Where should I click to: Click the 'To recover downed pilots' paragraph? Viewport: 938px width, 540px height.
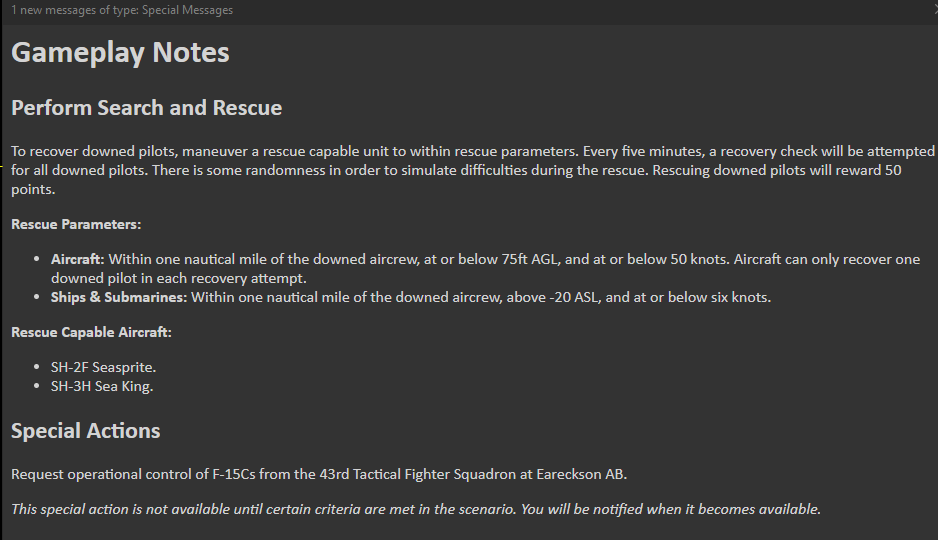473,170
